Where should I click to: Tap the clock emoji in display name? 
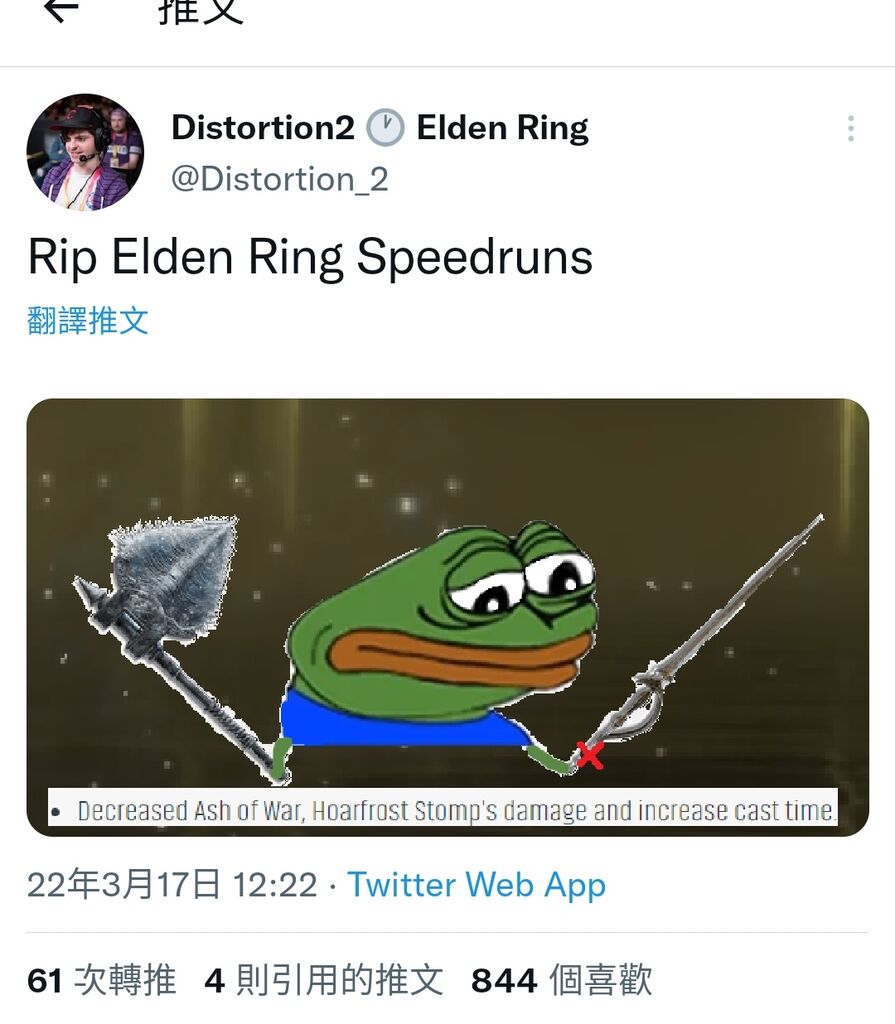click(x=385, y=127)
